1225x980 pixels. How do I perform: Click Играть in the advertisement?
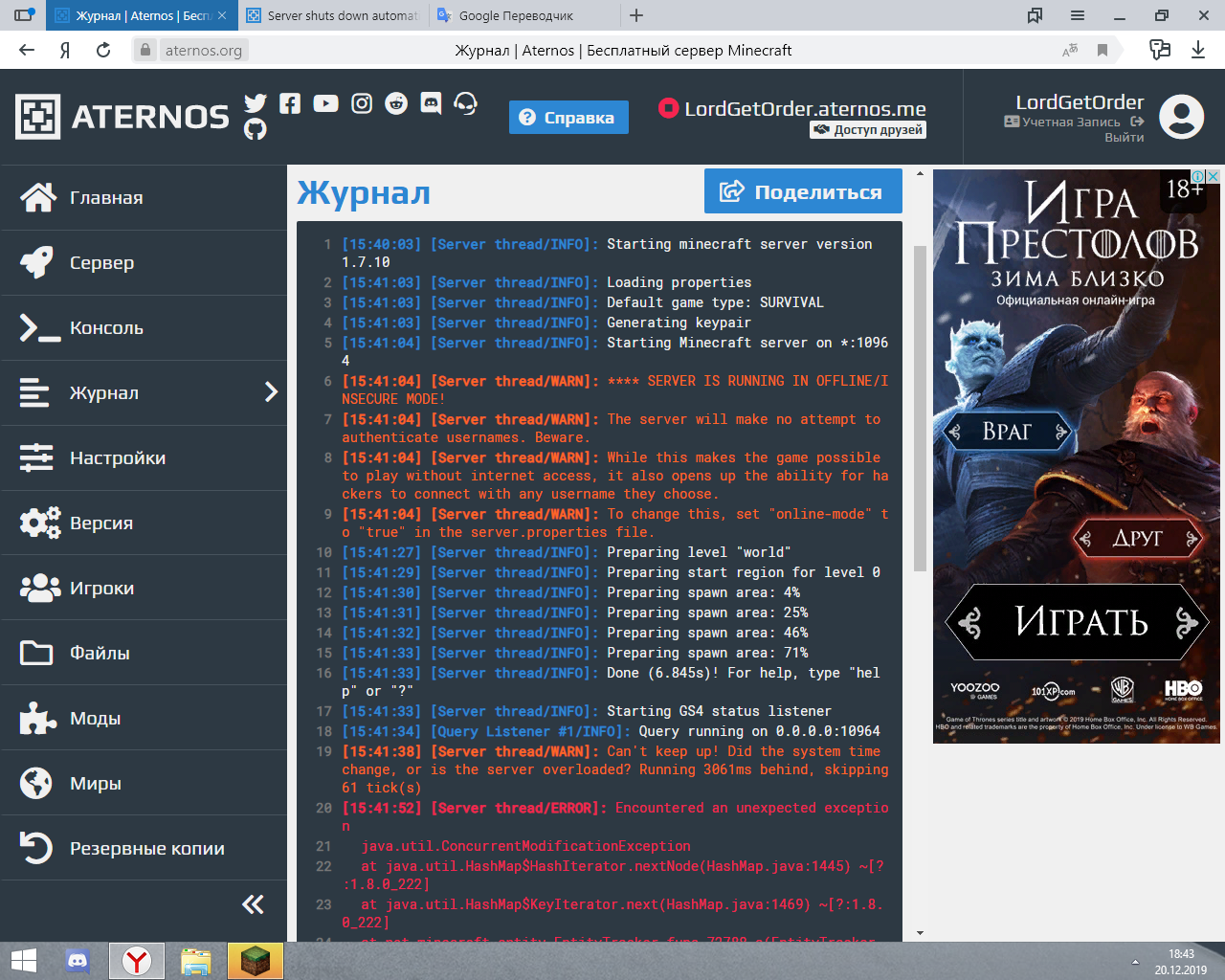(x=1078, y=622)
